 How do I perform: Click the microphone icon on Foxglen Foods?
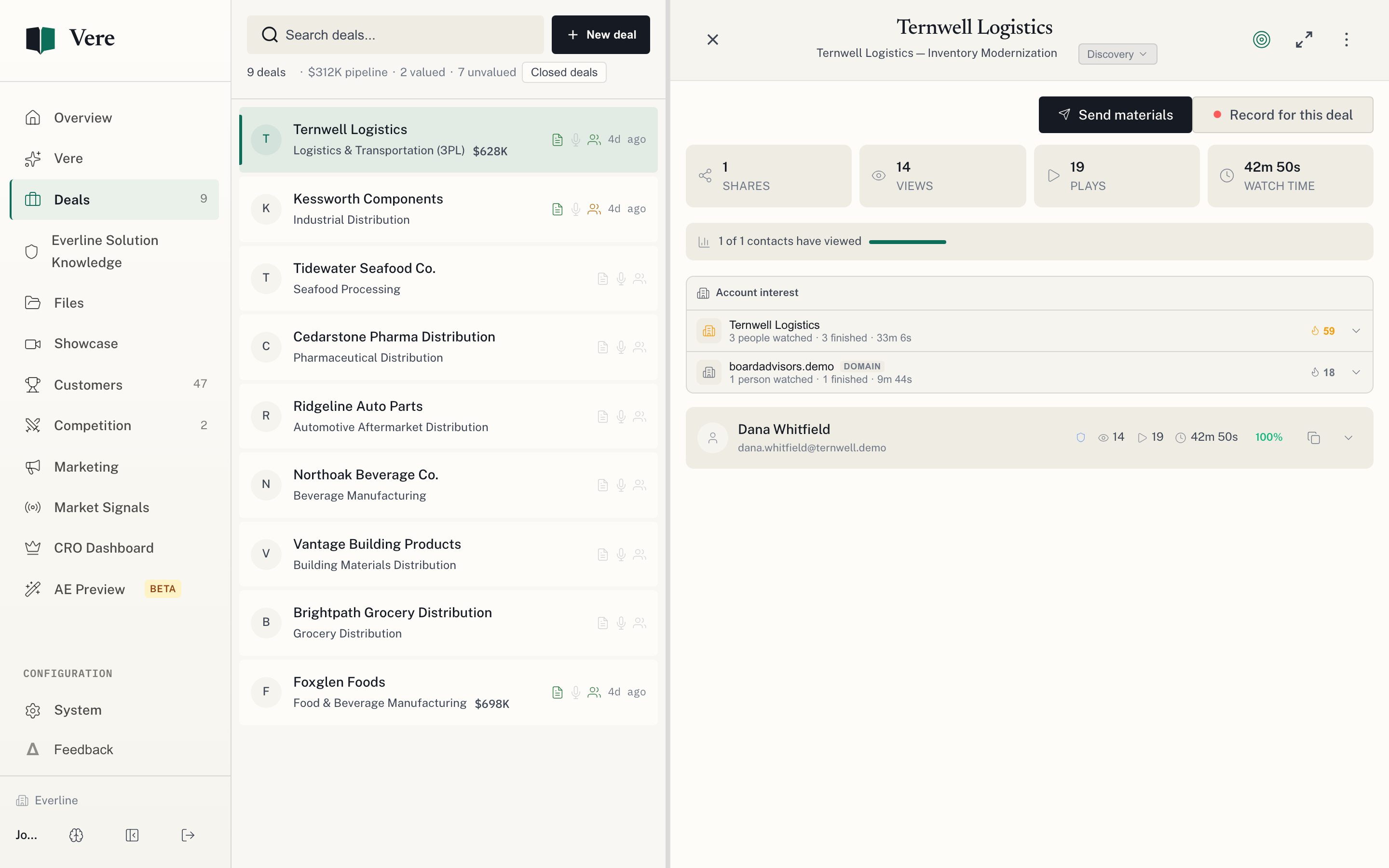point(576,692)
